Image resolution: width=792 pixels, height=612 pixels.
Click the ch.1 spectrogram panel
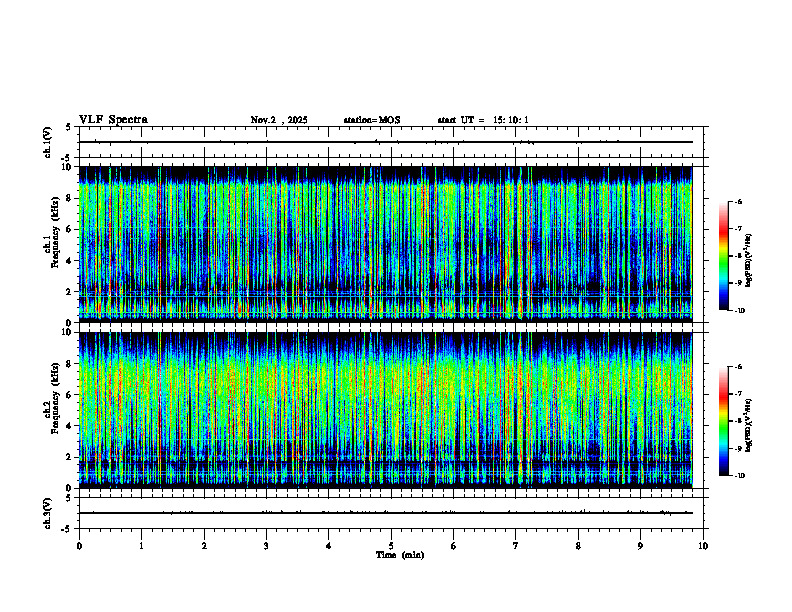click(385, 244)
